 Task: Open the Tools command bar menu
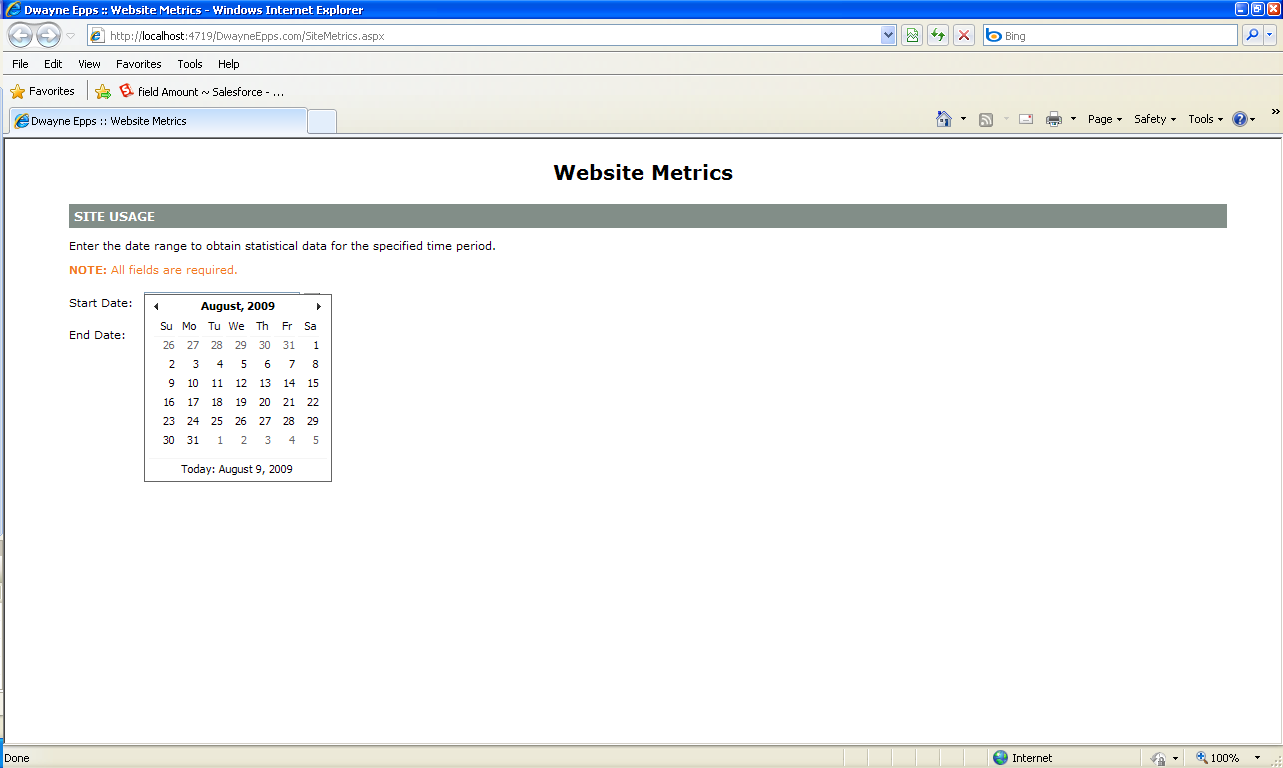pos(1205,119)
